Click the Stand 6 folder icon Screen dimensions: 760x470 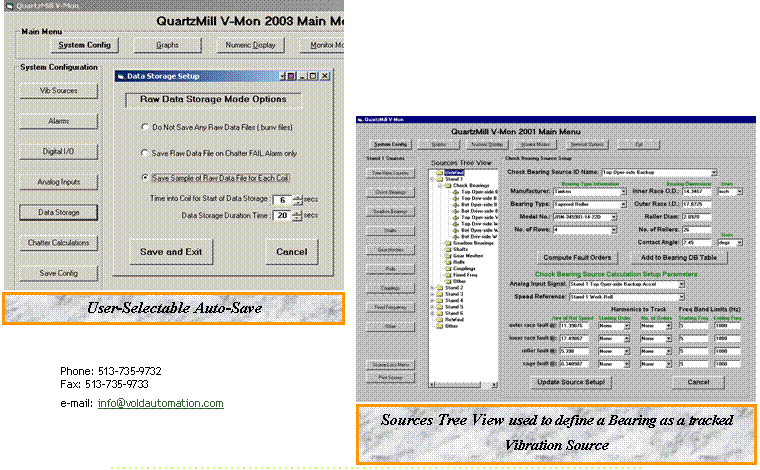coord(440,313)
